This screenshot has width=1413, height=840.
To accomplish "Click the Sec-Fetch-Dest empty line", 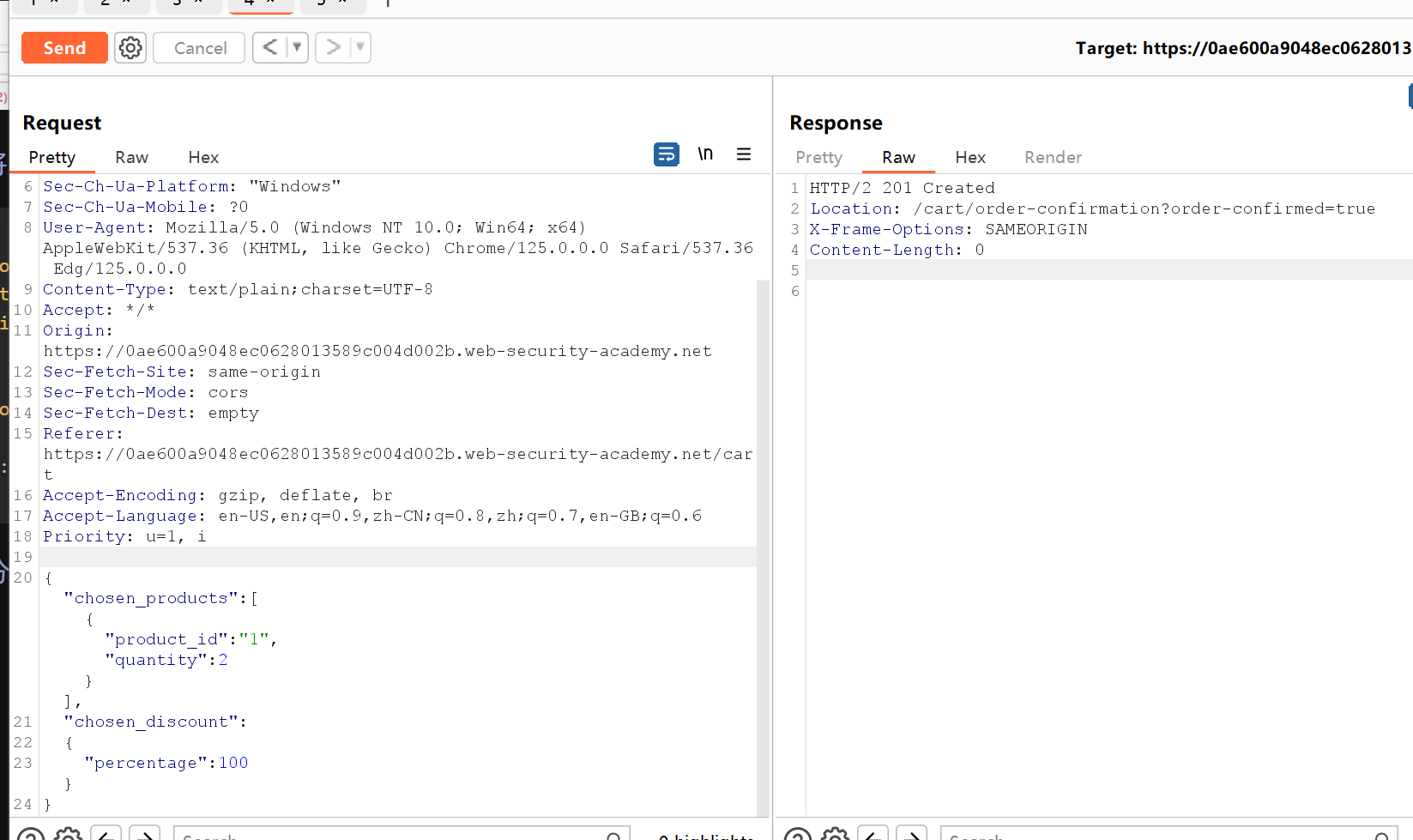I will click(151, 413).
